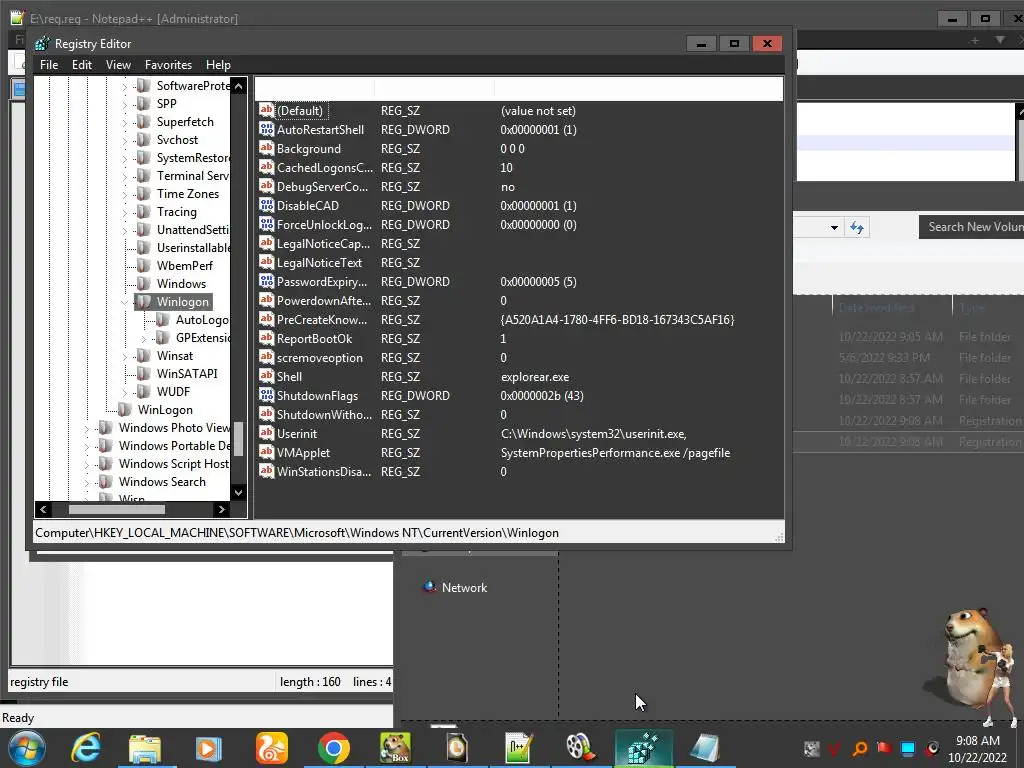Open Google Chrome from the taskbar
The image size is (1024, 768).
[x=334, y=748]
